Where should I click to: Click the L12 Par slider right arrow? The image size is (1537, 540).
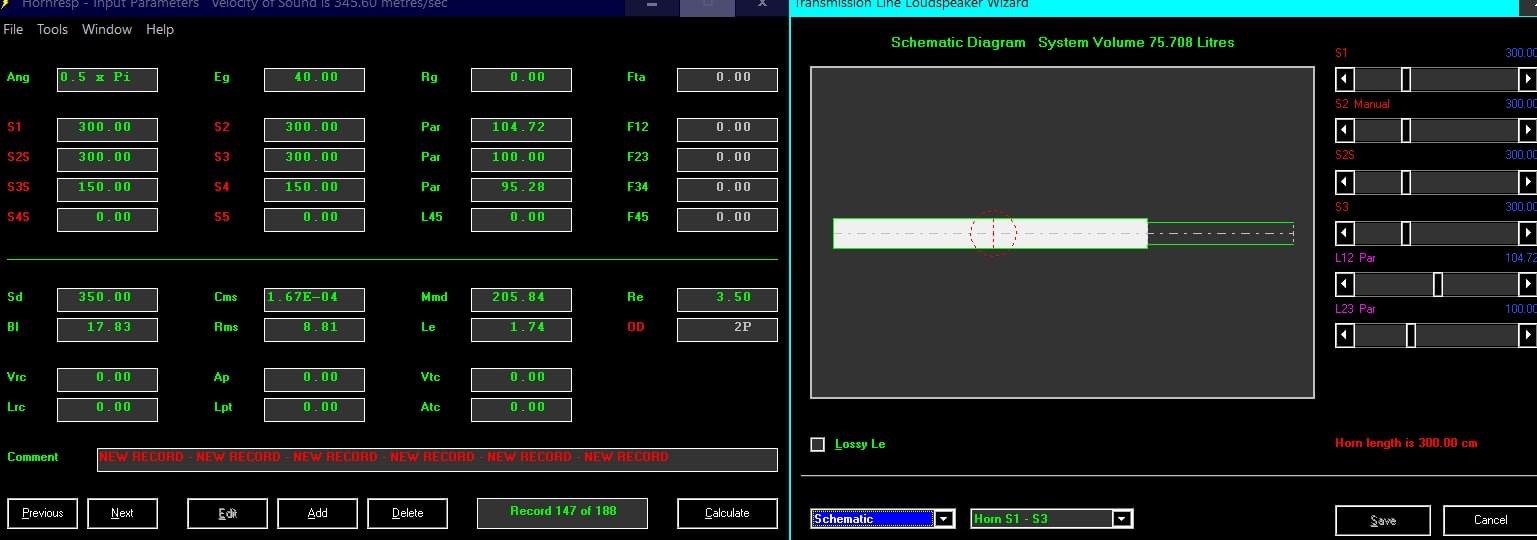point(1527,284)
